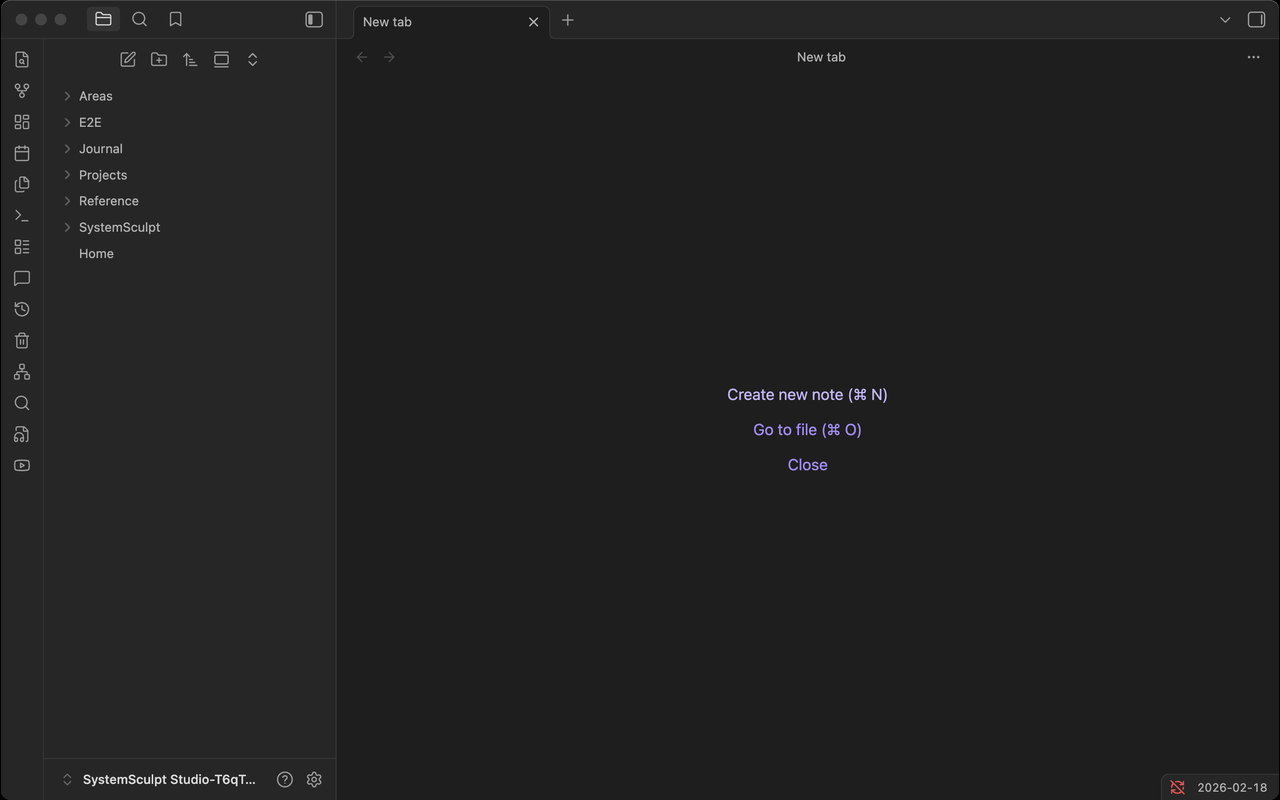Launch the terminal from the left ribbon
This screenshot has height=800, width=1280.
21,215
